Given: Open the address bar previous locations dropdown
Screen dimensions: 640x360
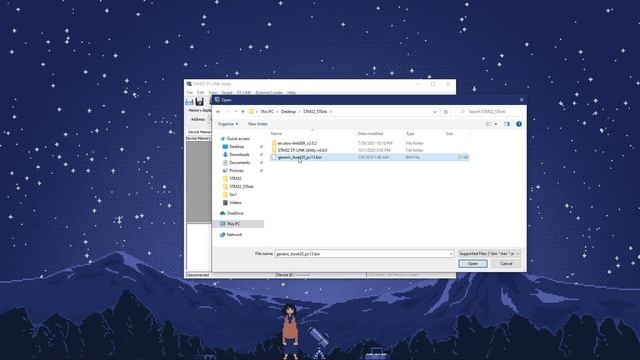Looking at the screenshot, I should (435, 111).
